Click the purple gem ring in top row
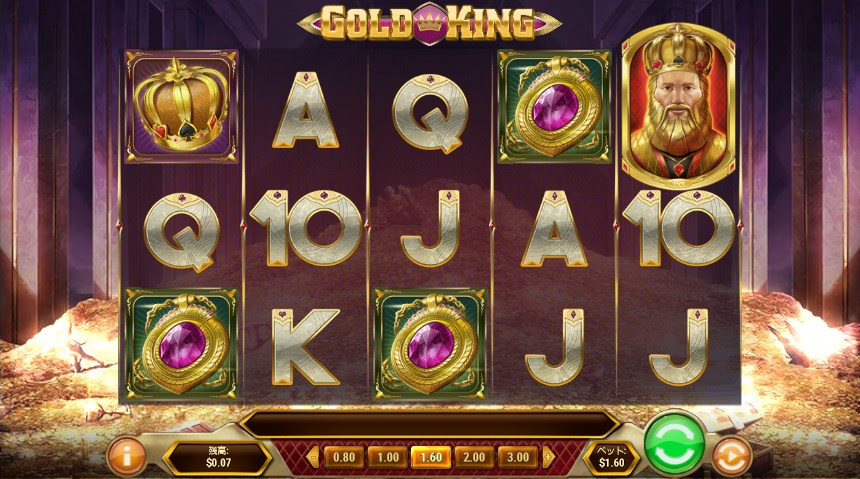The height and width of the screenshot is (479, 860). point(554,106)
